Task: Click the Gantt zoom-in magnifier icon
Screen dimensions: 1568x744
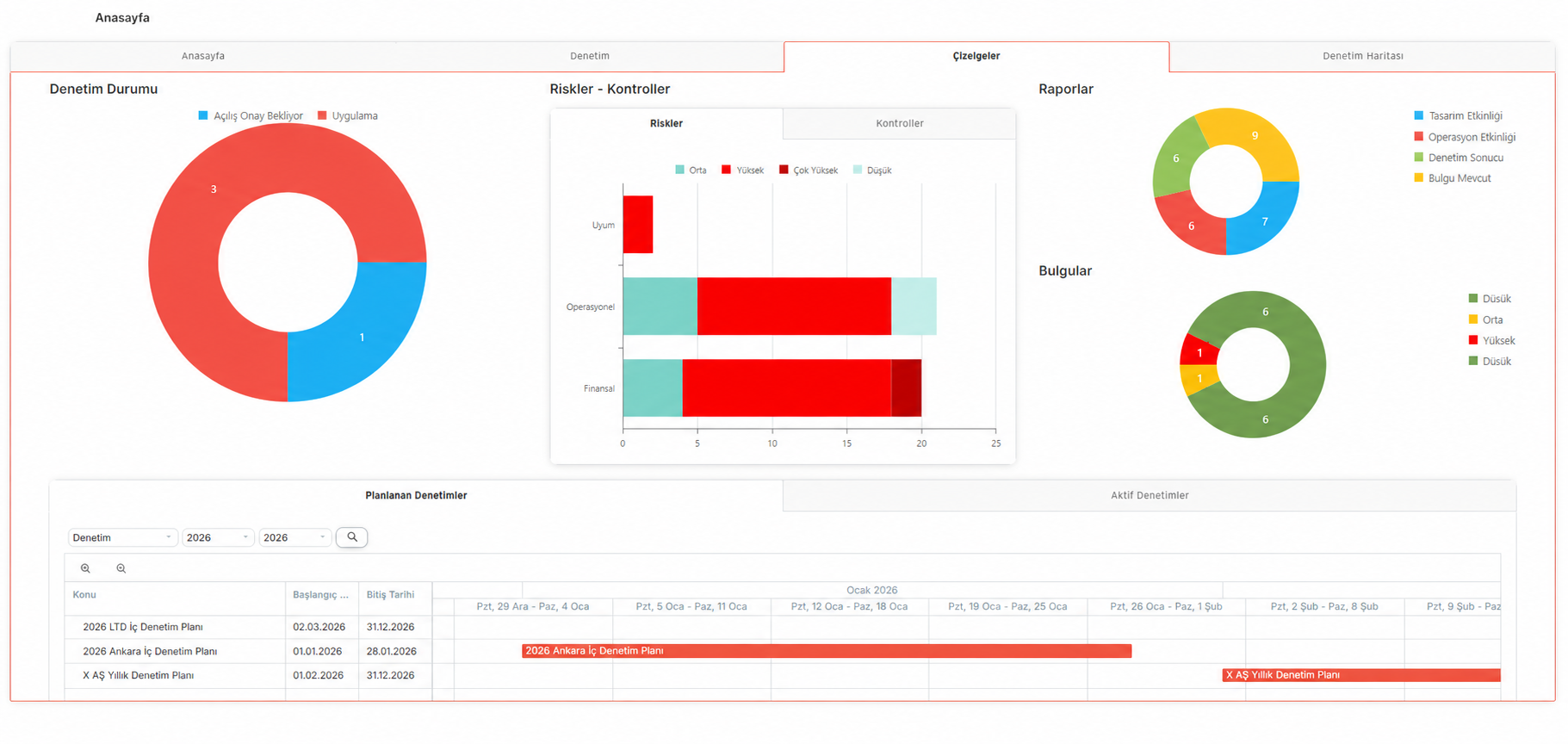Action: [85, 568]
